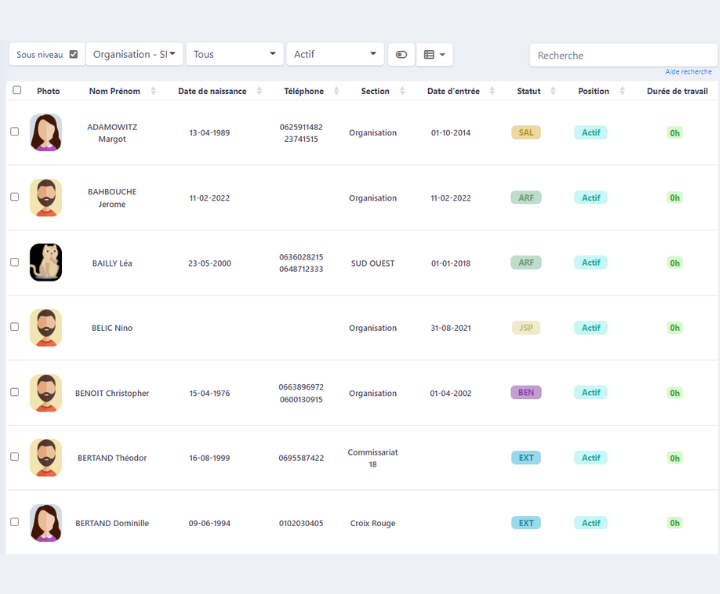Select the ADAMOWITZ Margot row checkbox
The height and width of the screenshot is (594, 720).
15,132
